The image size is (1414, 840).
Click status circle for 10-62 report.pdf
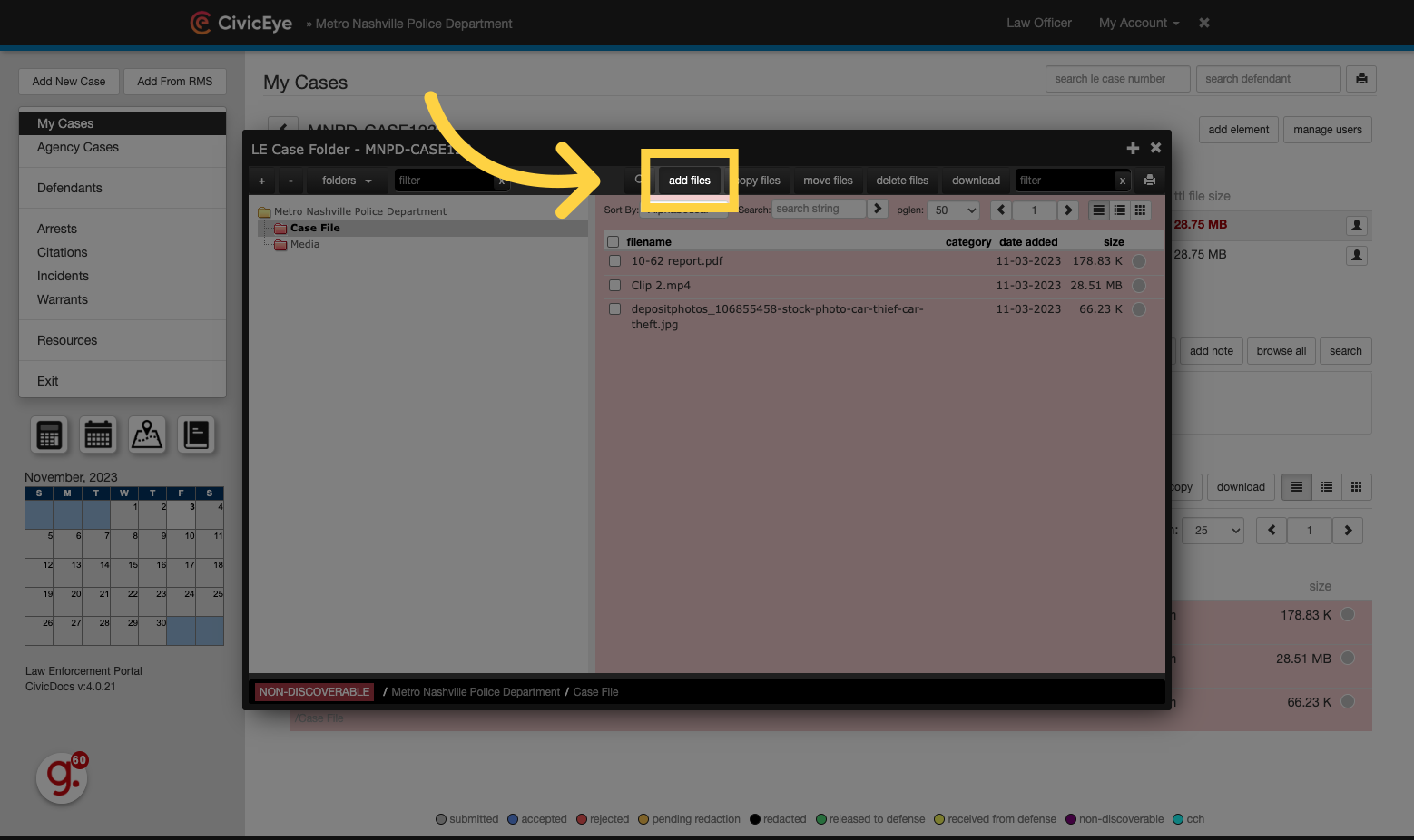click(x=1139, y=261)
